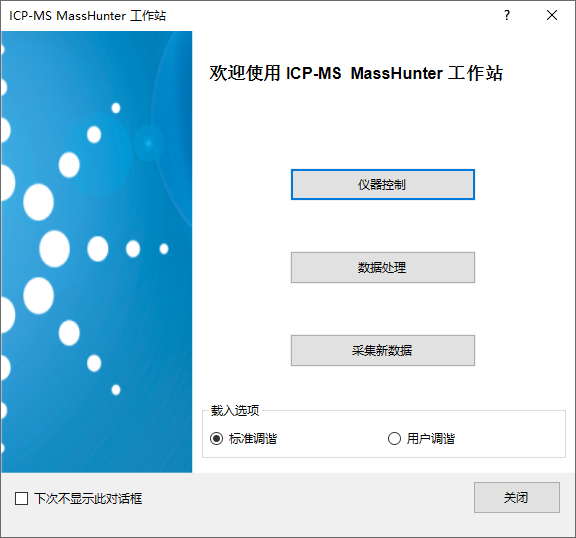Click the 关闭 button
Image resolution: width=576 pixels, height=538 pixels.
(516, 497)
